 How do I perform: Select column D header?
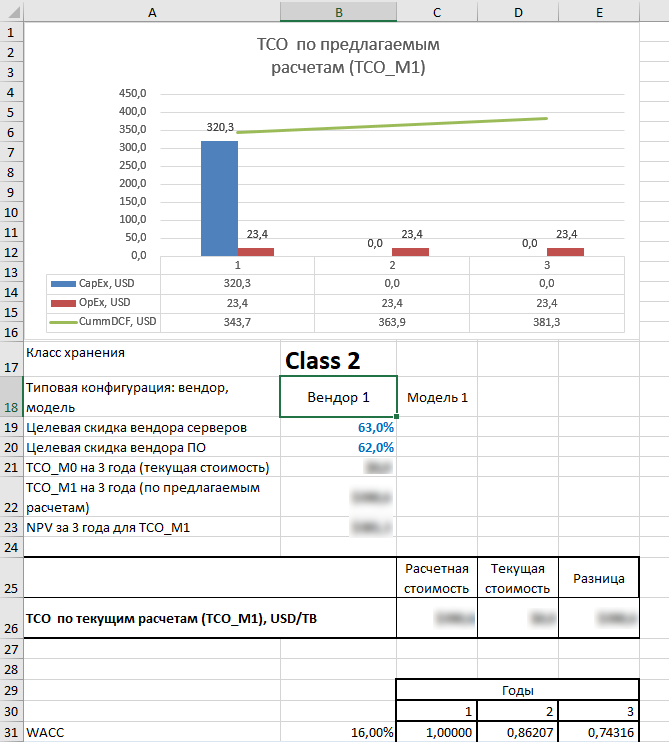[518, 12]
